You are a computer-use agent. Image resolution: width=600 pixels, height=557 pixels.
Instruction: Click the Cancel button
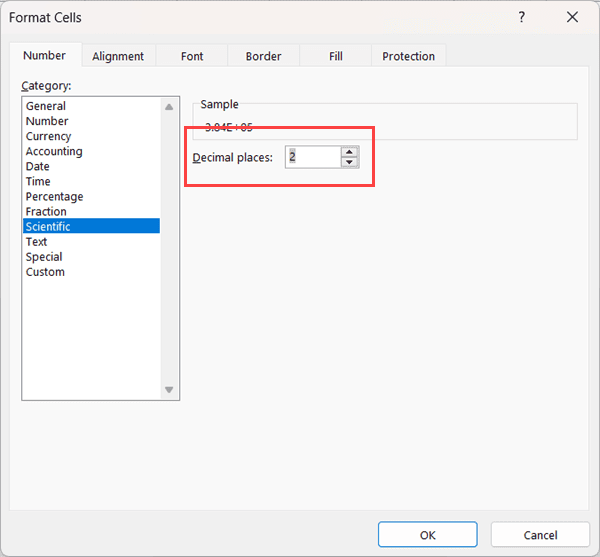pyautogui.click(x=540, y=535)
